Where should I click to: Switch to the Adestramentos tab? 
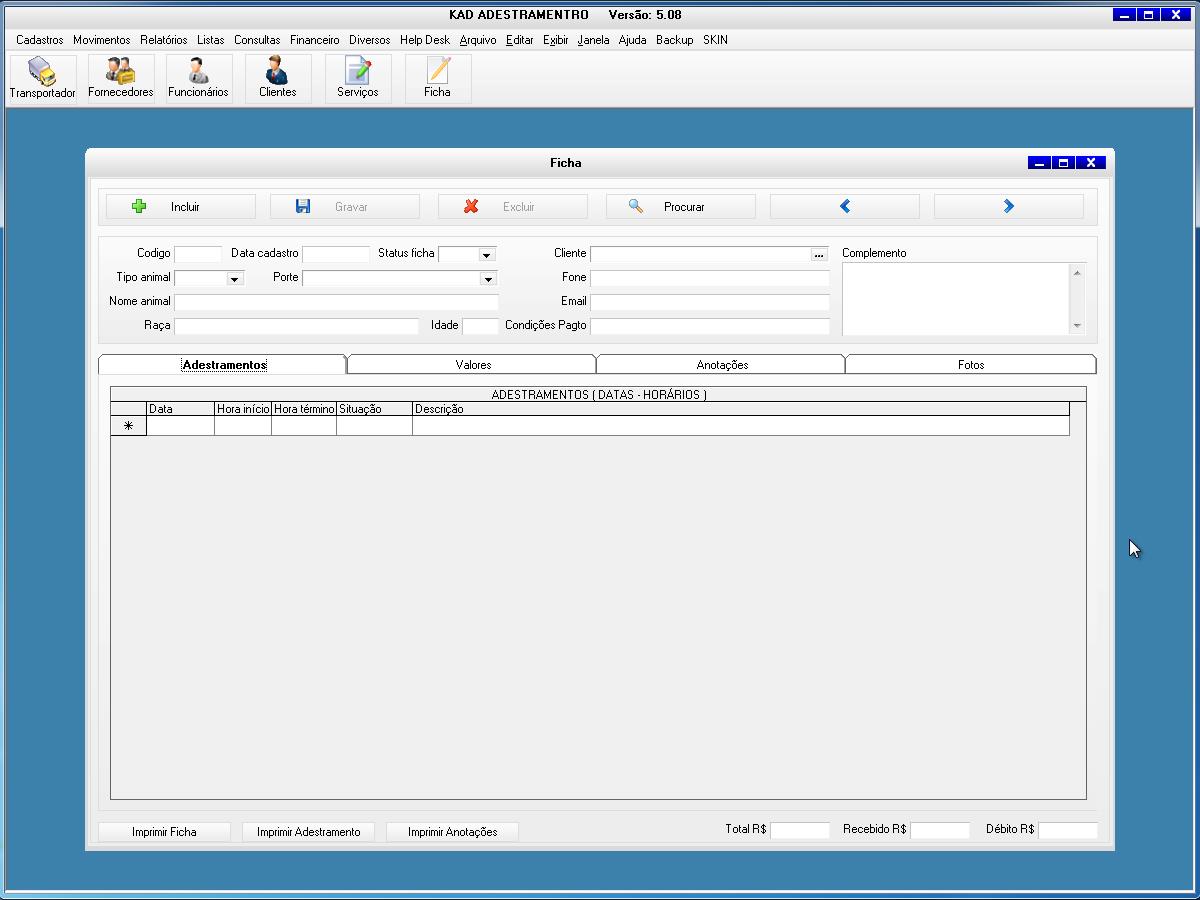click(x=224, y=365)
